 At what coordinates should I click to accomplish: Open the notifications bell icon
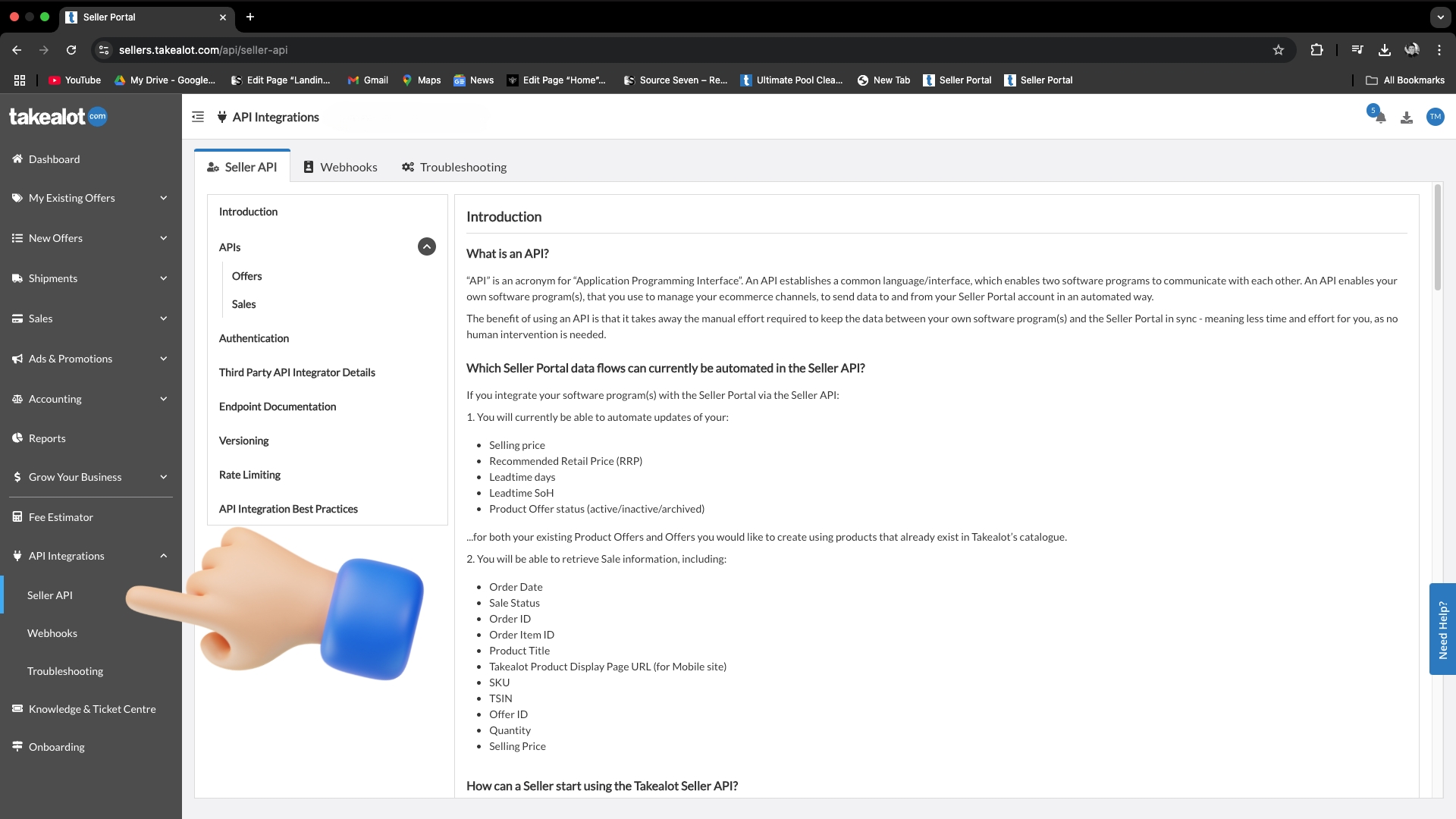pyautogui.click(x=1378, y=116)
